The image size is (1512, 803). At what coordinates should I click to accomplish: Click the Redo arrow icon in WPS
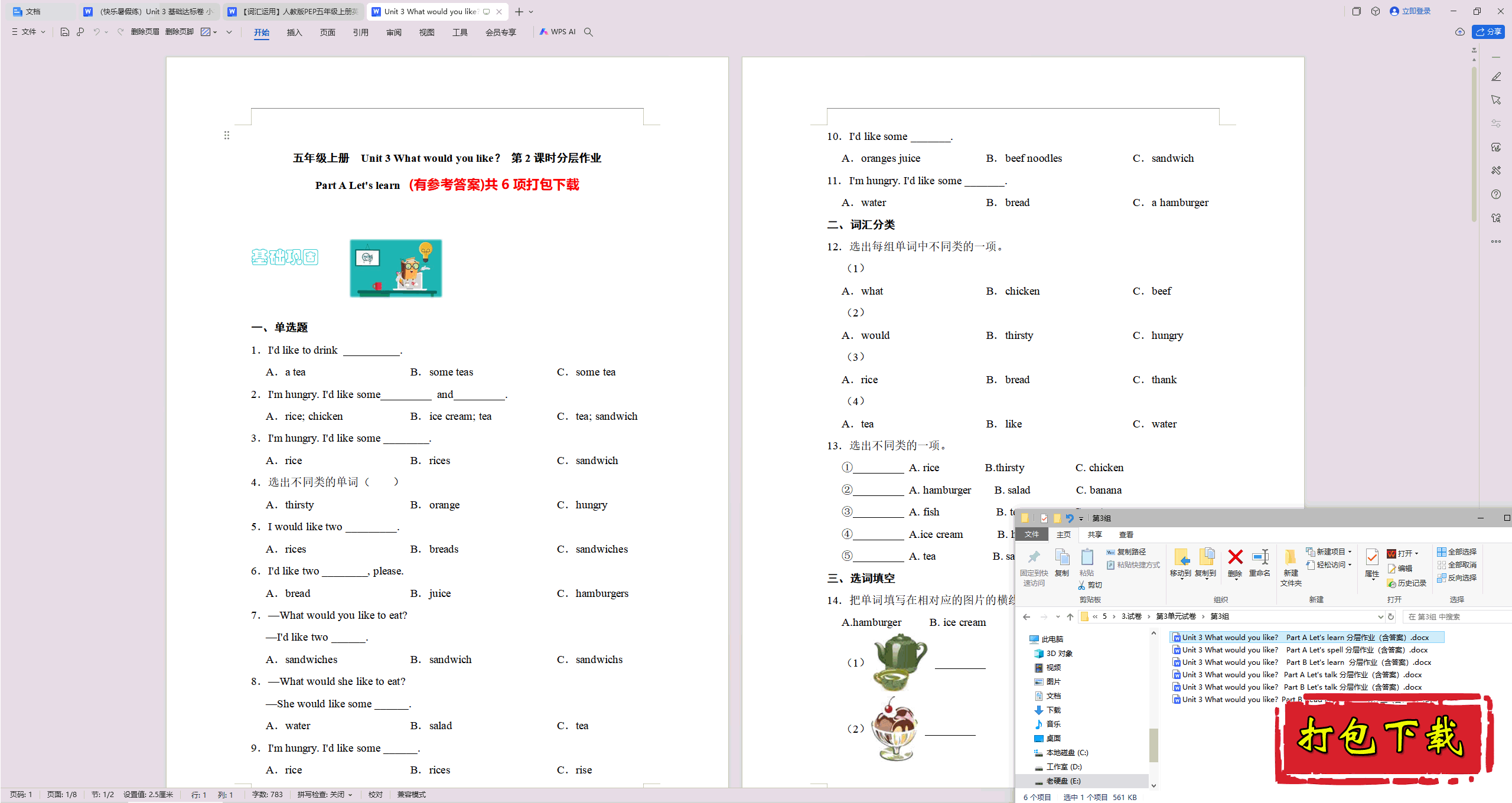tap(120, 32)
